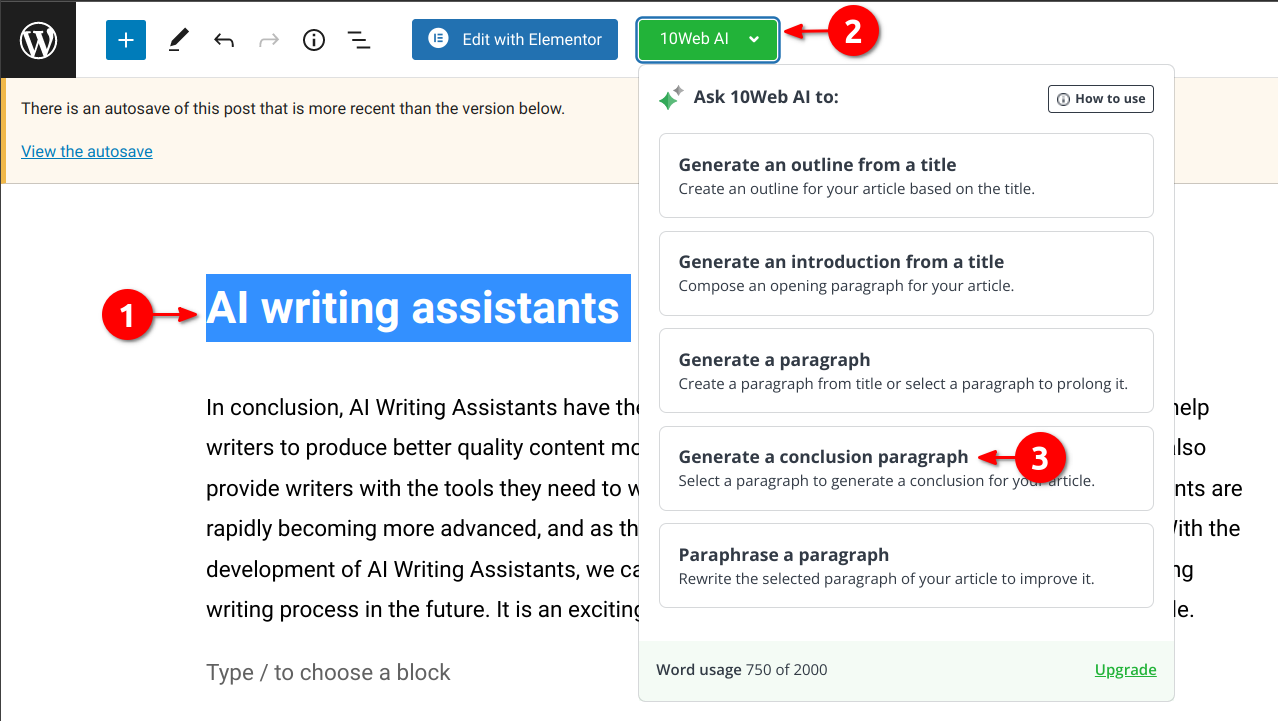The width and height of the screenshot is (1278, 721).
Task: Select Paraphrase a paragraph option
Action: 905,565
